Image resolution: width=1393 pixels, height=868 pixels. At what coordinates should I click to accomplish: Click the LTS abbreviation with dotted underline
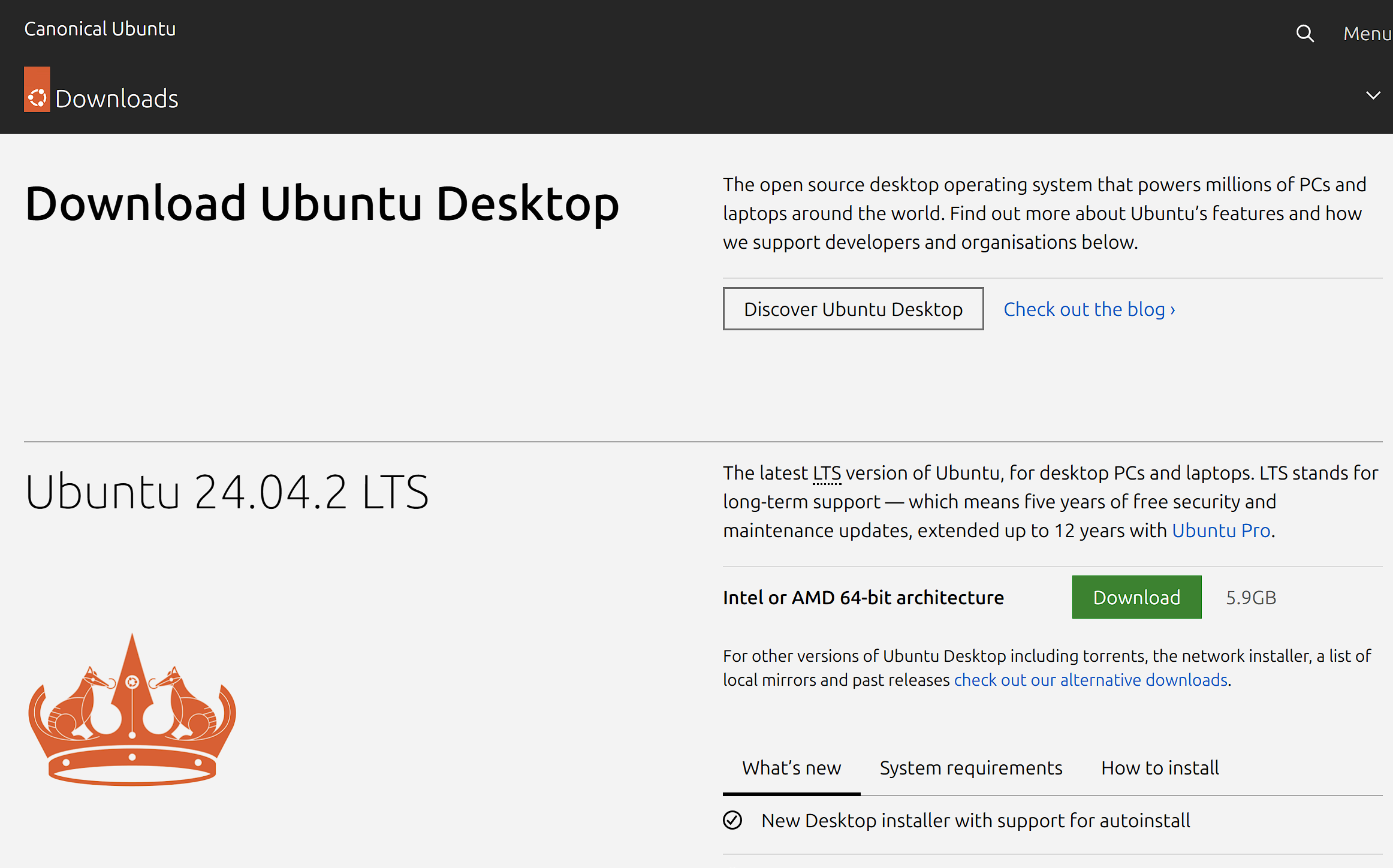pos(827,473)
